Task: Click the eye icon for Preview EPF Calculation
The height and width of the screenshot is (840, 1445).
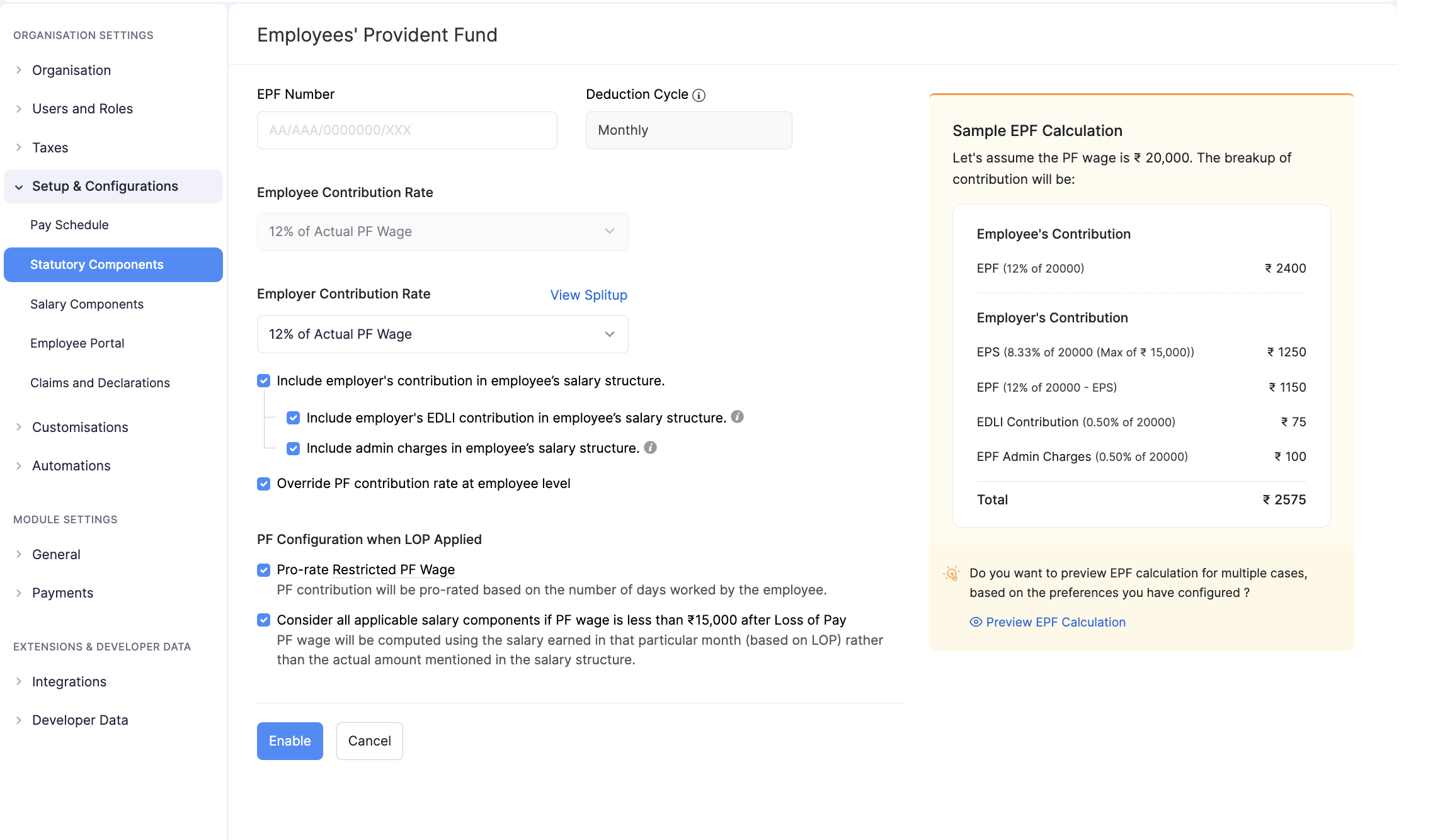Action: [976, 622]
